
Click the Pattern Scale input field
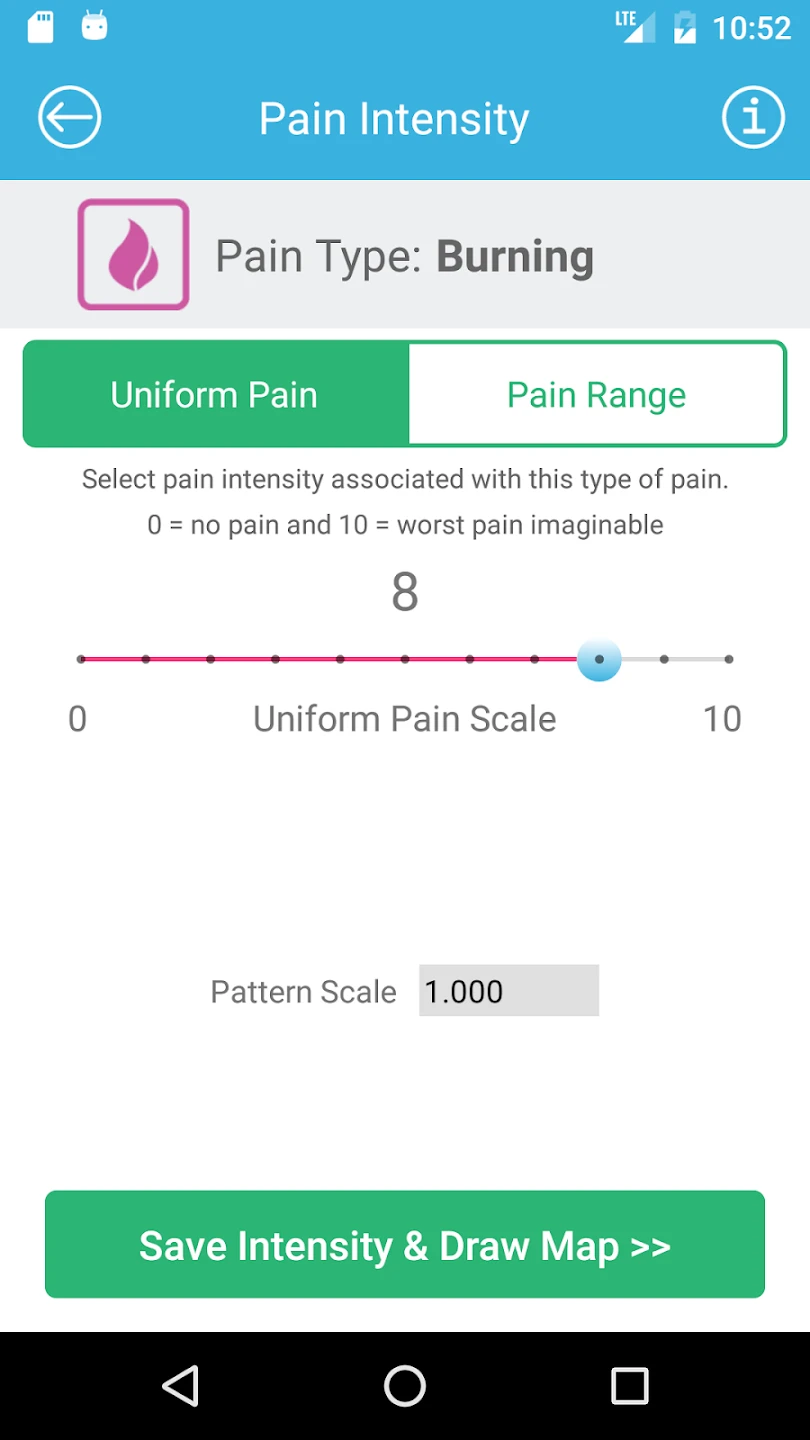[x=509, y=991]
